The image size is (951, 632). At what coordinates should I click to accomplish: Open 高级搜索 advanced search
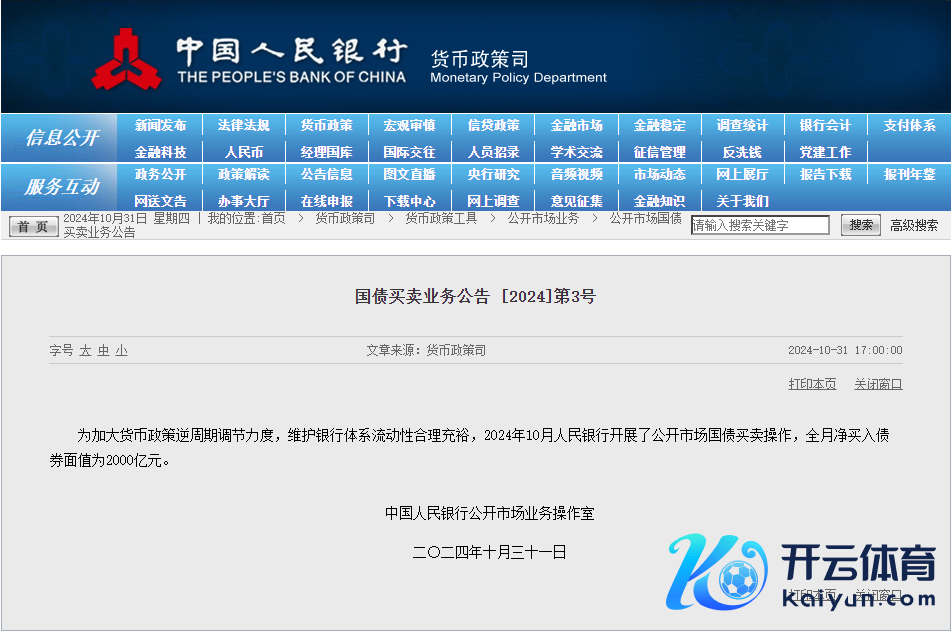pos(913,226)
